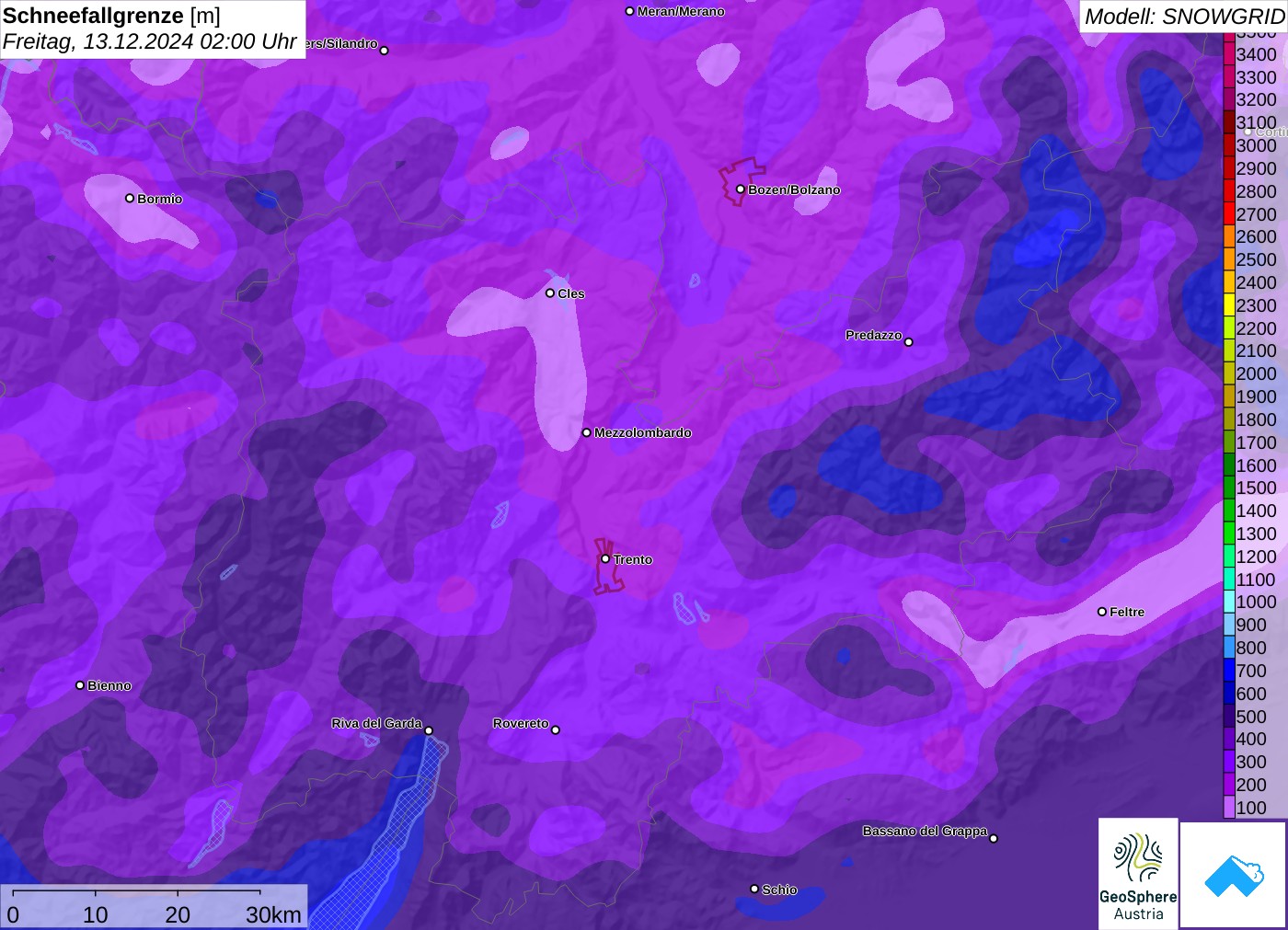This screenshot has height=930, width=1288.
Task: Click the Cles city marker
Action: pyautogui.click(x=550, y=293)
